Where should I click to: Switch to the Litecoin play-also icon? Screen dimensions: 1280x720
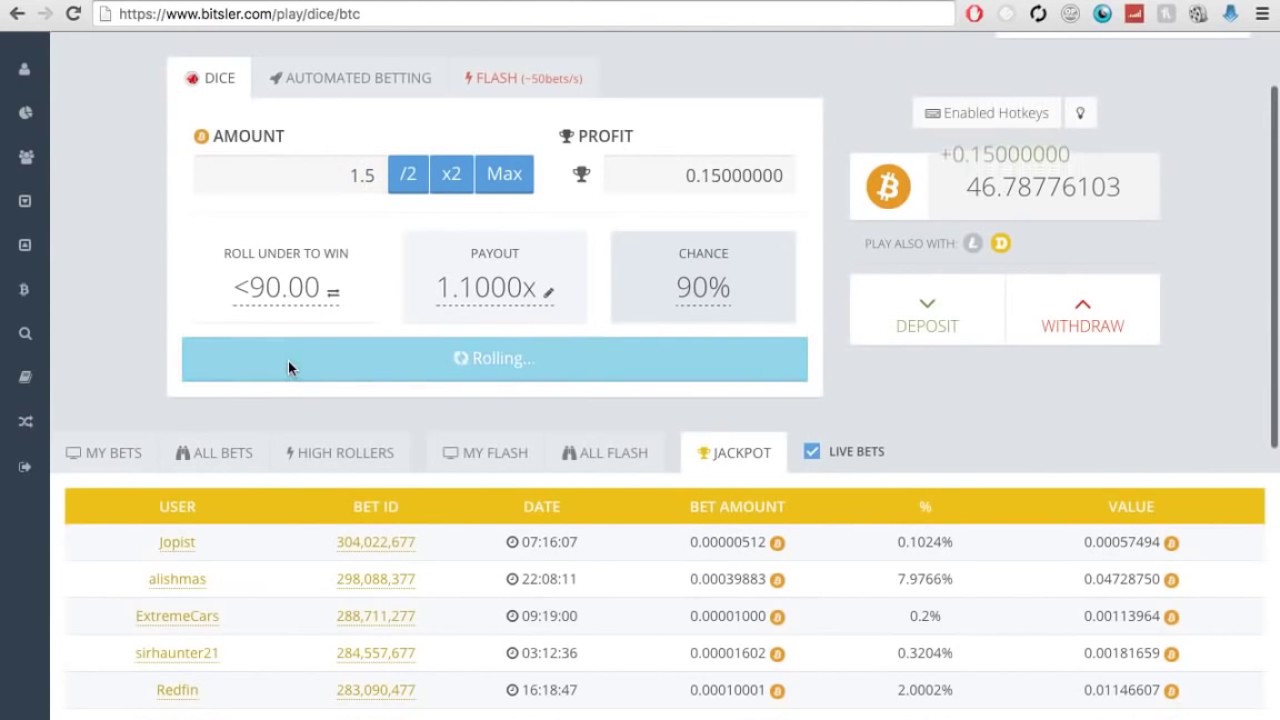tap(973, 243)
